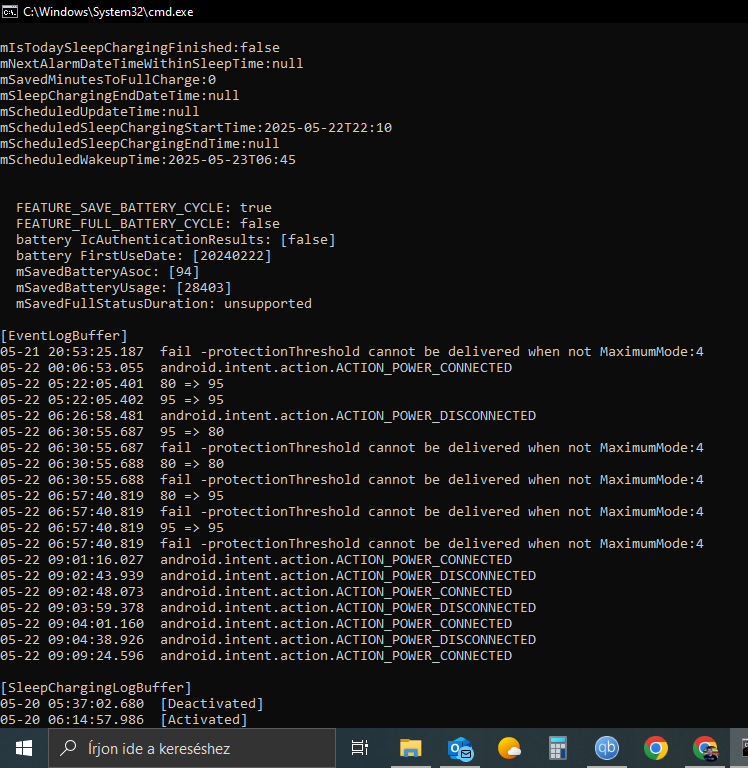Select the line mNextAlarmDateTimeWithinSleepTime:null
Image resolution: width=748 pixels, height=768 pixels.
[x=152, y=64]
